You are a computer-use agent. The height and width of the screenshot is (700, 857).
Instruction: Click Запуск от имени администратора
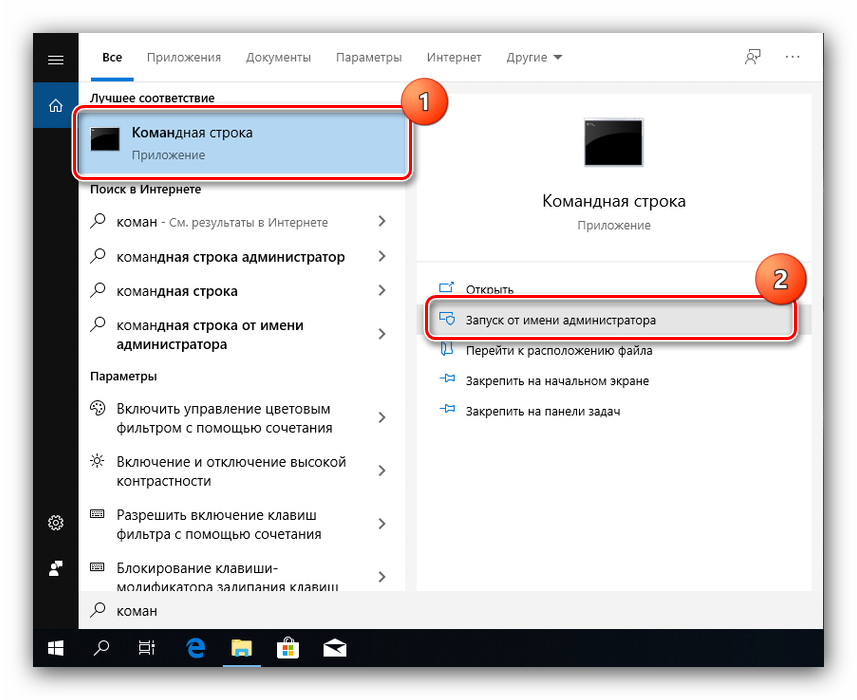click(561, 321)
